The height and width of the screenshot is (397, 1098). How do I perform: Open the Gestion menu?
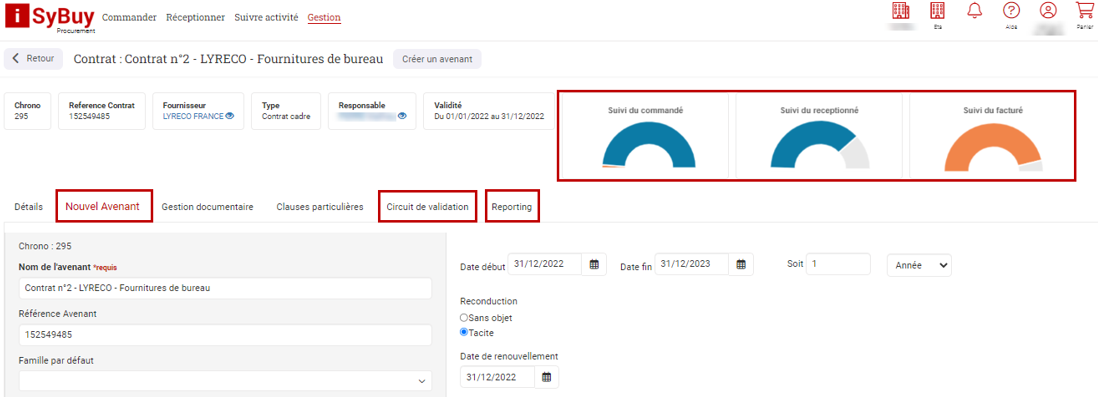pyautogui.click(x=324, y=18)
